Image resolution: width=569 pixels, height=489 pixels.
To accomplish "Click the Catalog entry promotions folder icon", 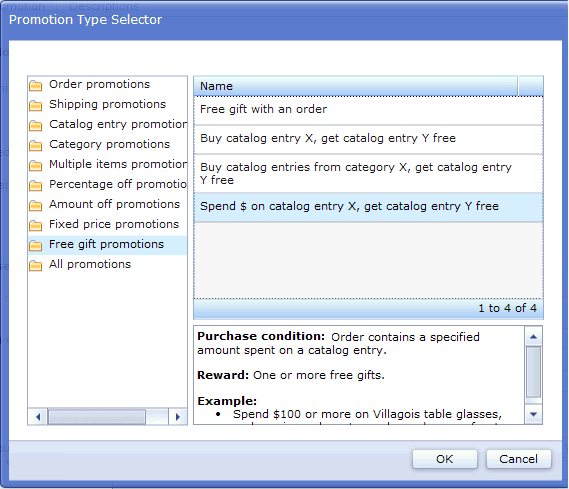I will pos(36,126).
